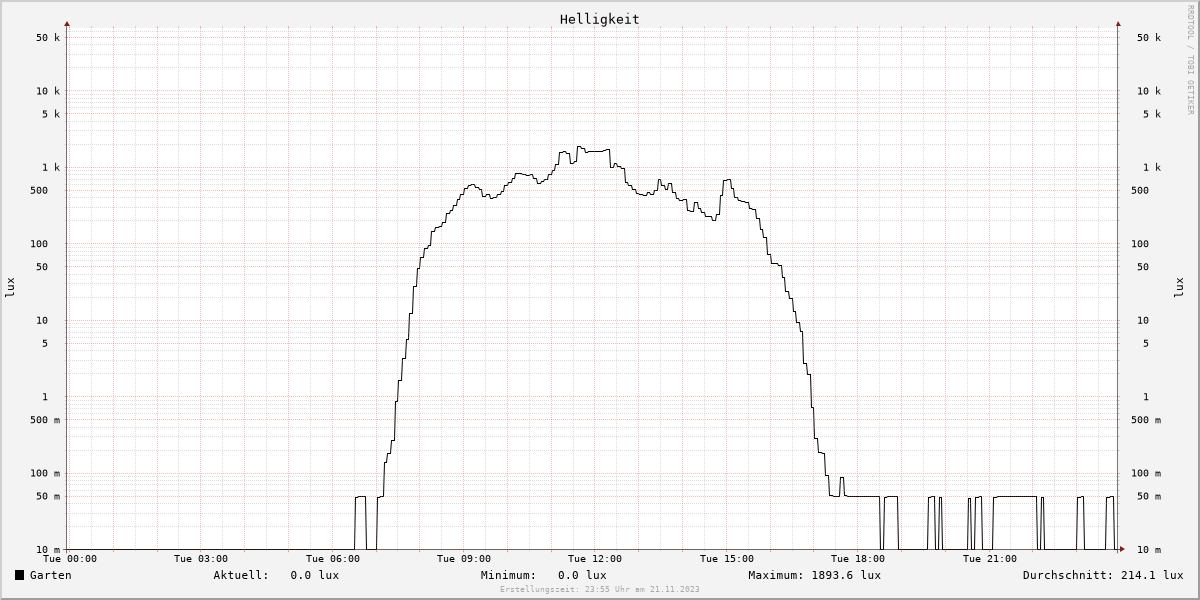This screenshot has height=600, width=1200.
Task: Select the "10 k" tick on left axis
Action: (48, 91)
